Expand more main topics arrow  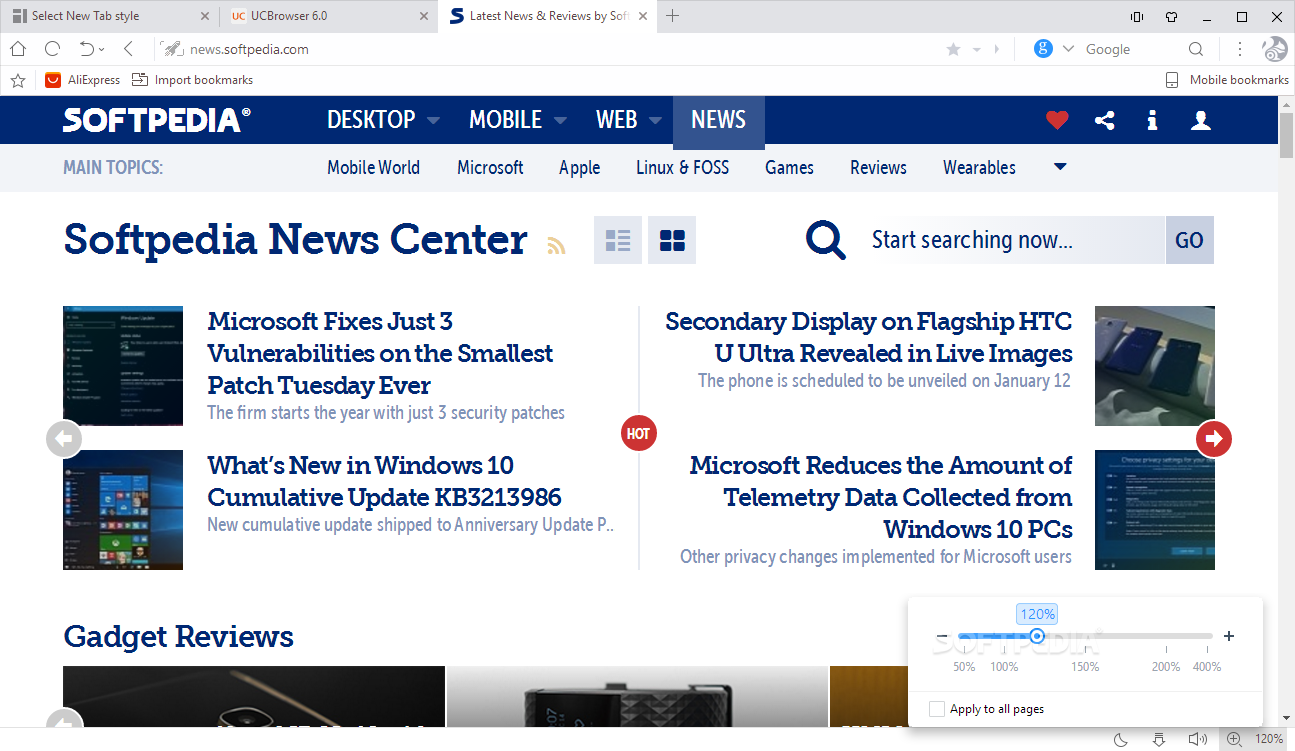(x=1060, y=167)
